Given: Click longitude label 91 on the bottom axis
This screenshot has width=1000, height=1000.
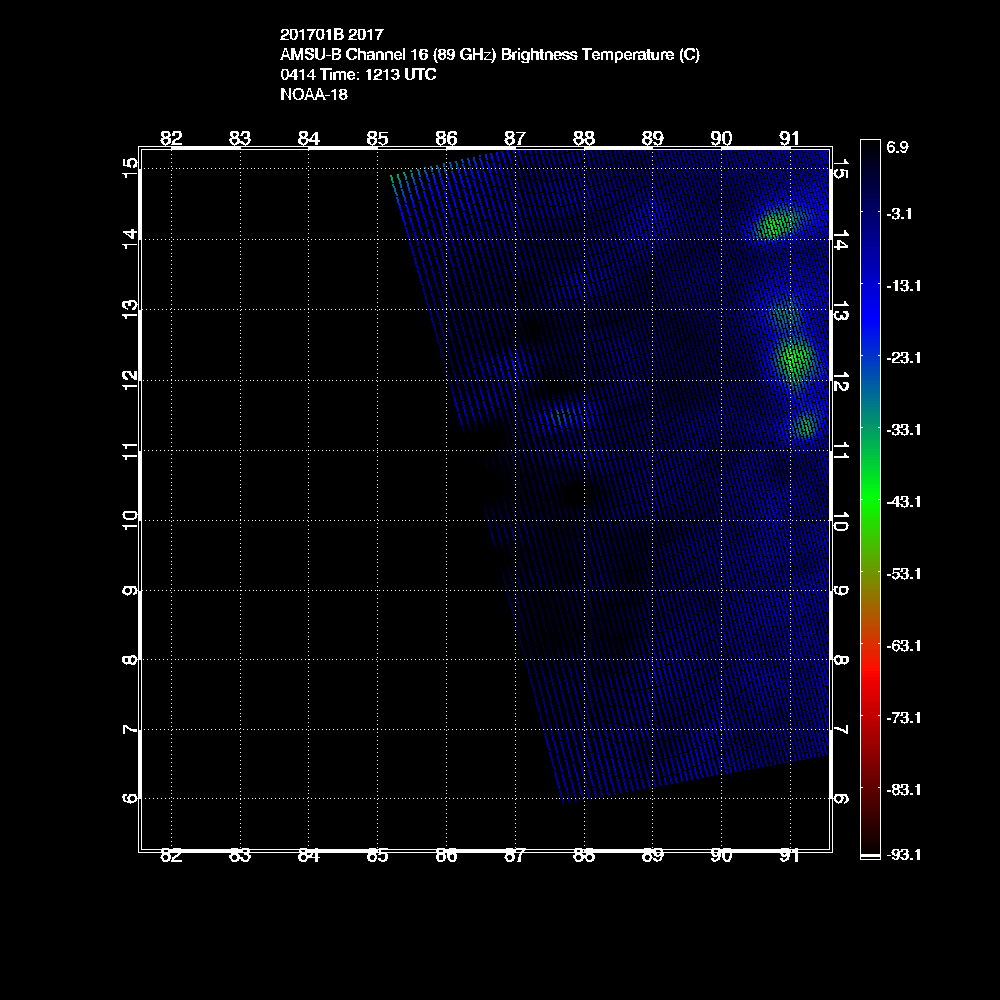Looking at the screenshot, I should point(790,855).
